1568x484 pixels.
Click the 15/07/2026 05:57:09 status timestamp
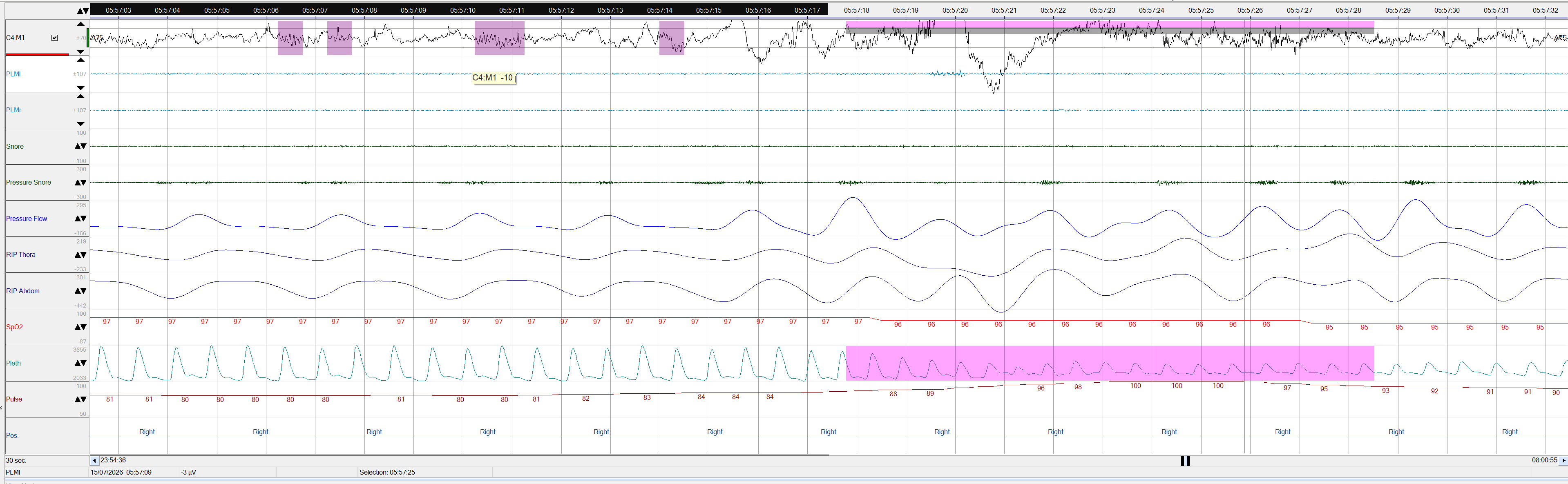(121, 473)
